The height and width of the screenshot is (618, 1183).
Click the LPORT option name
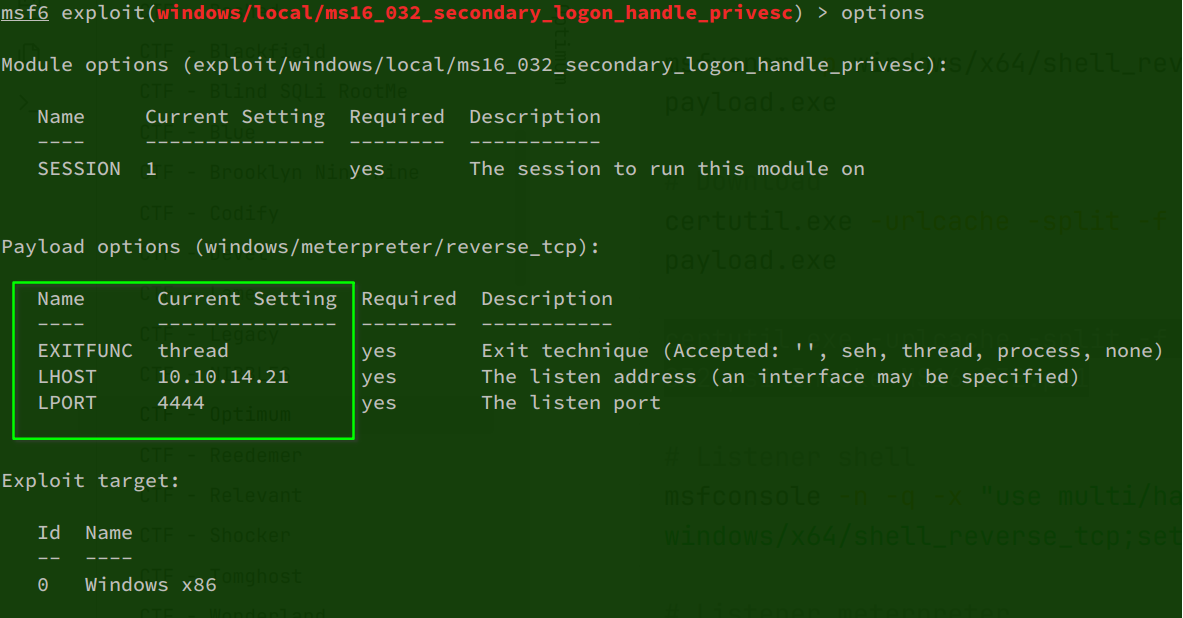[67, 403]
